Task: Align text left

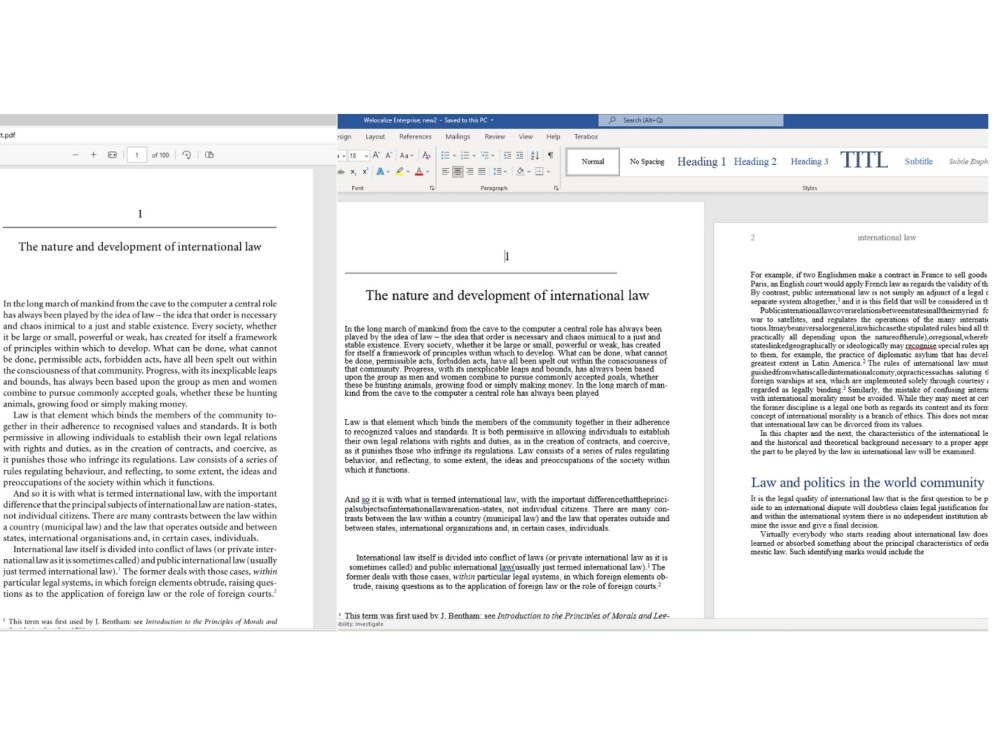Action: pos(445,172)
